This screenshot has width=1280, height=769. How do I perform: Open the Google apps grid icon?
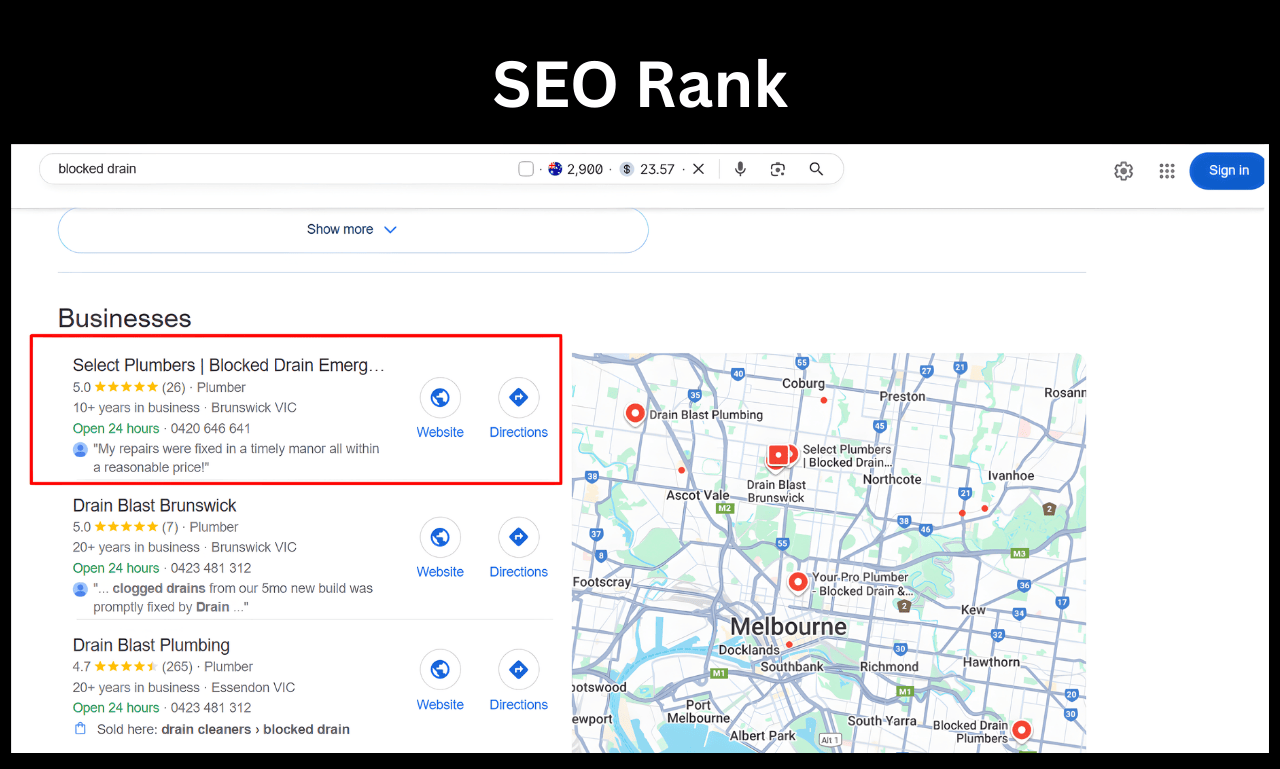(x=1166, y=171)
